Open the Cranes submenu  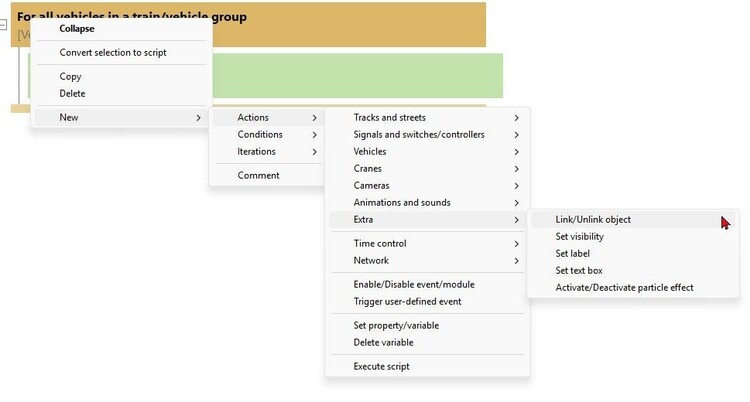[x=428, y=169]
